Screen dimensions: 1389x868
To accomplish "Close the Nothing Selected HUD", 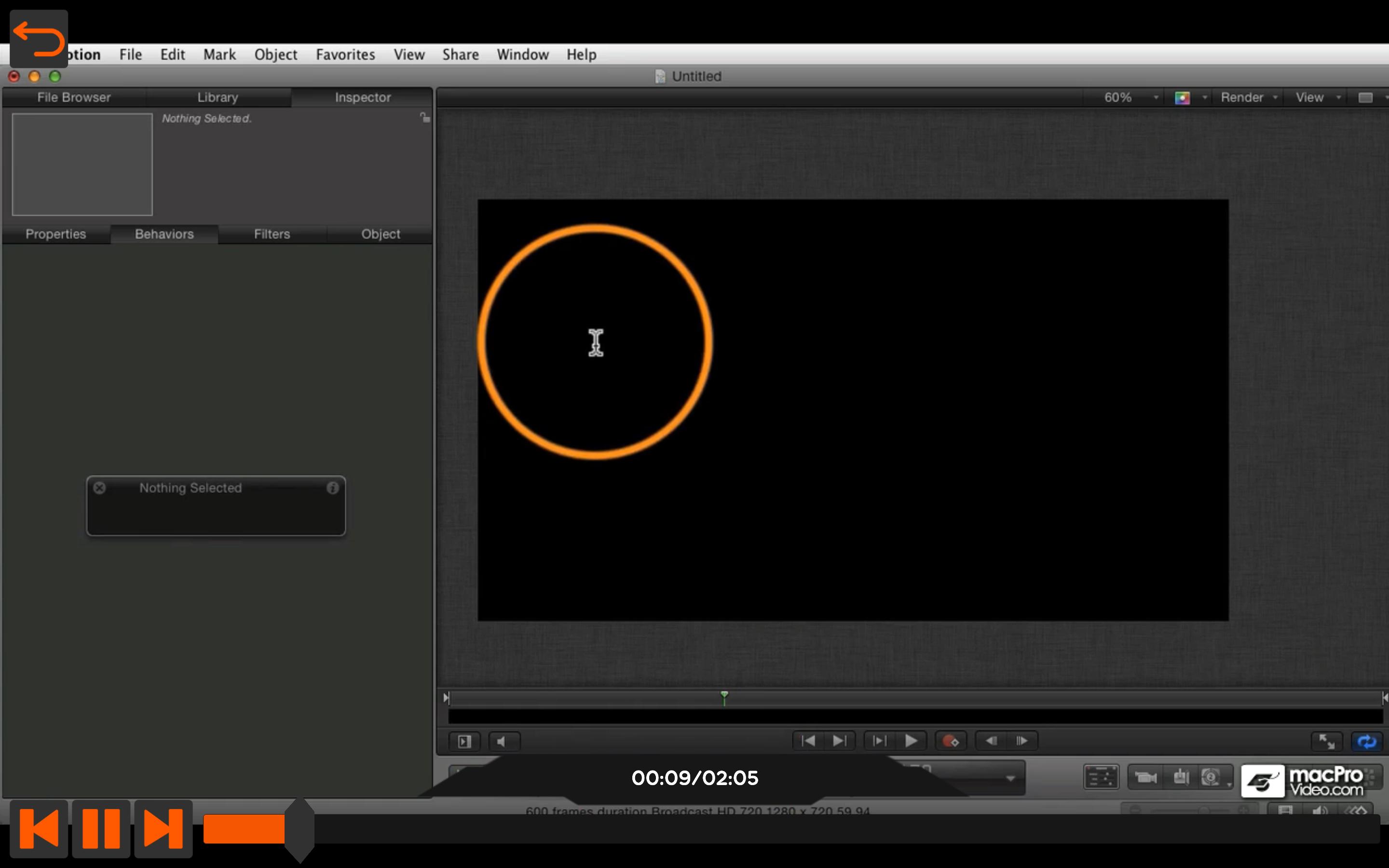I will coord(99,488).
